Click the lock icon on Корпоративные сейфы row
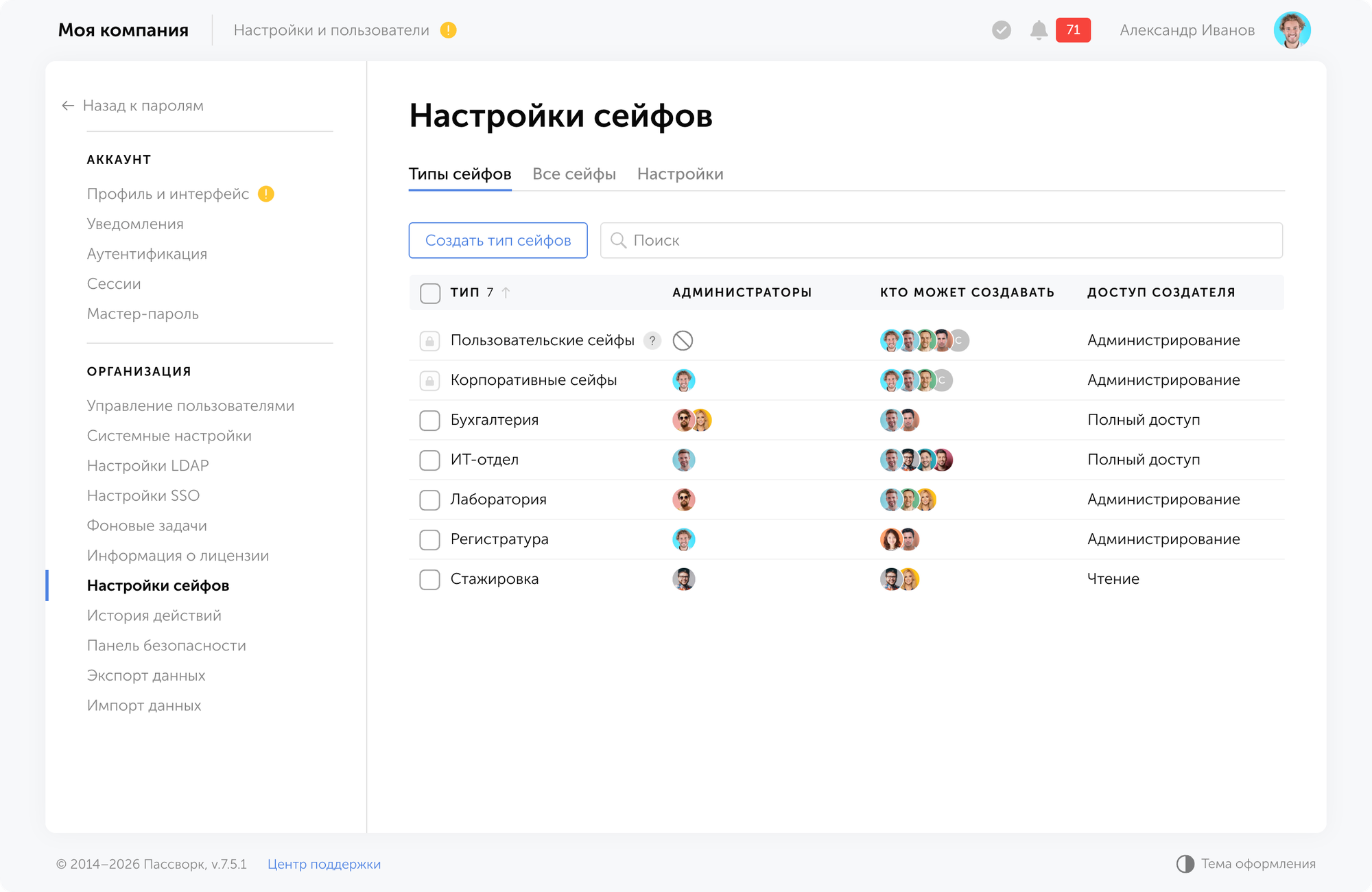The height and width of the screenshot is (892, 1372). [x=429, y=380]
